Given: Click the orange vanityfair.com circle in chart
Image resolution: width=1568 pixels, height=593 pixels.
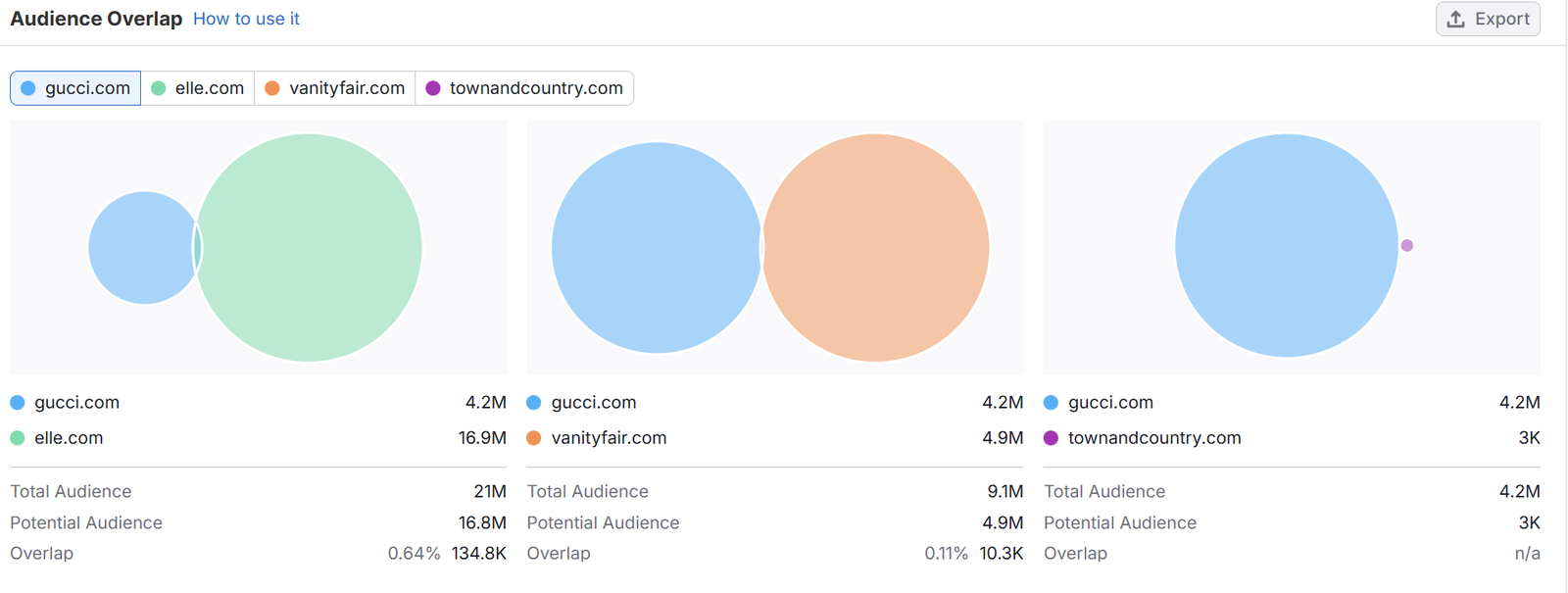Looking at the screenshot, I should click(876, 248).
